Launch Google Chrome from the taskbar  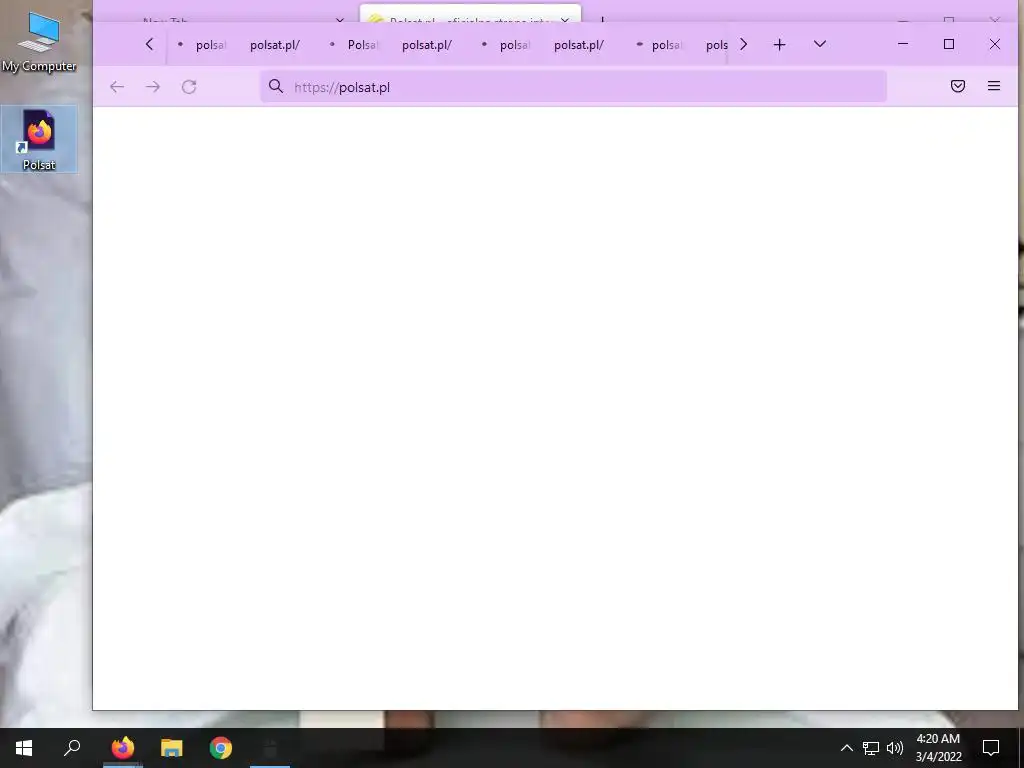point(221,748)
